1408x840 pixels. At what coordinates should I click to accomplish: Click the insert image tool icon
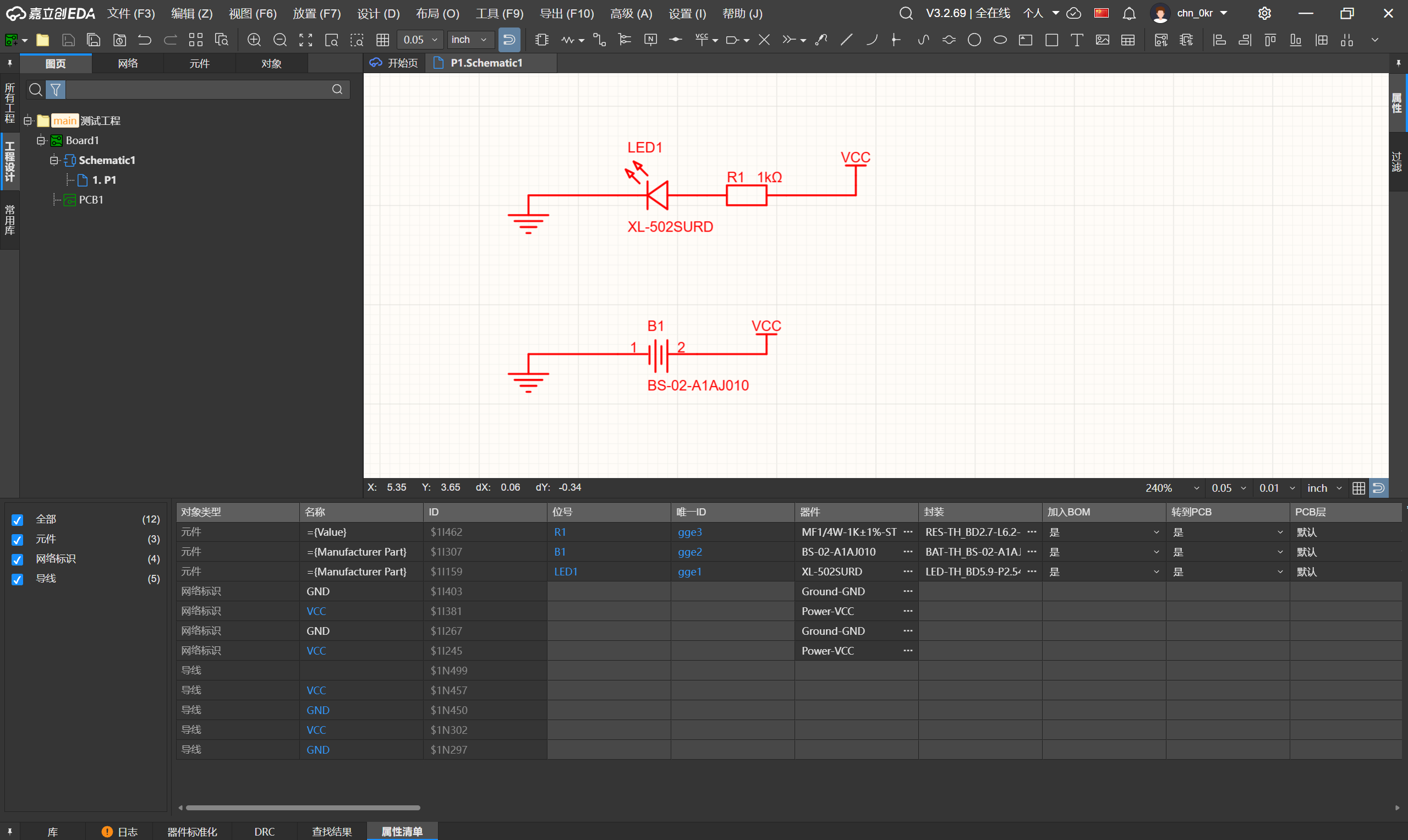pyautogui.click(x=1102, y=40)
